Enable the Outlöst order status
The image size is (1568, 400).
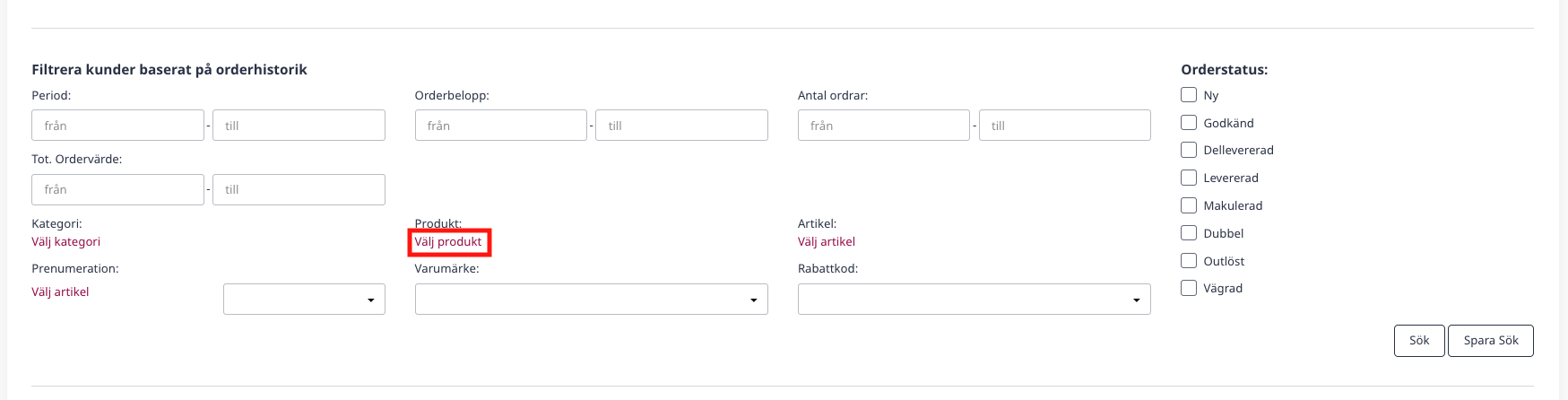click(1189, 261)
